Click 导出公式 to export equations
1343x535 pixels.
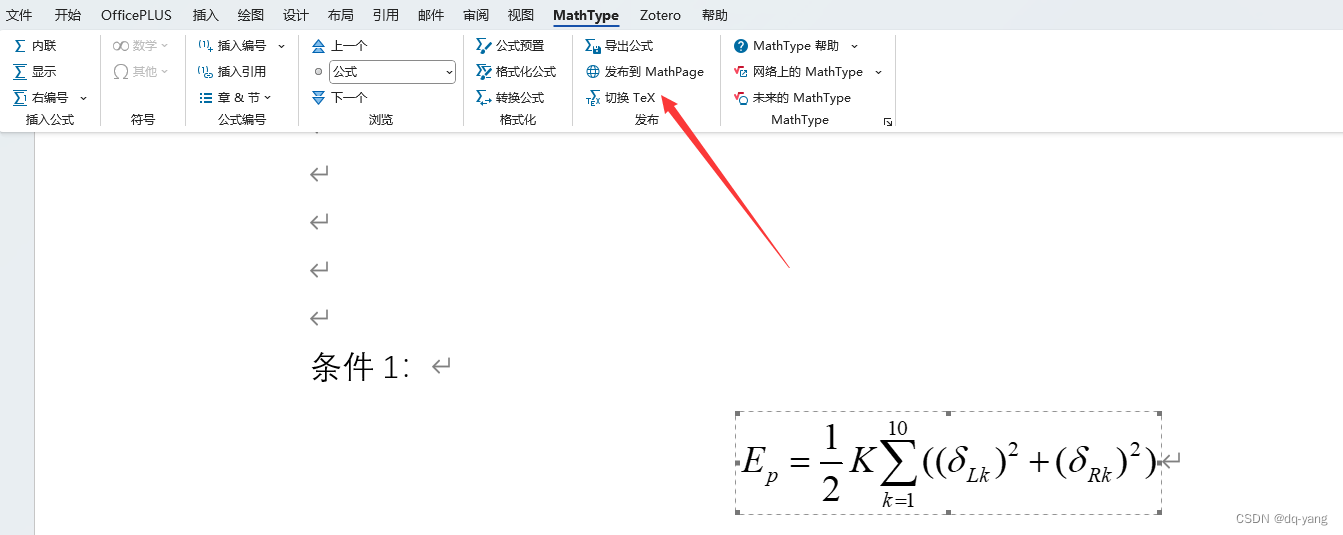[x=619, y=46]
